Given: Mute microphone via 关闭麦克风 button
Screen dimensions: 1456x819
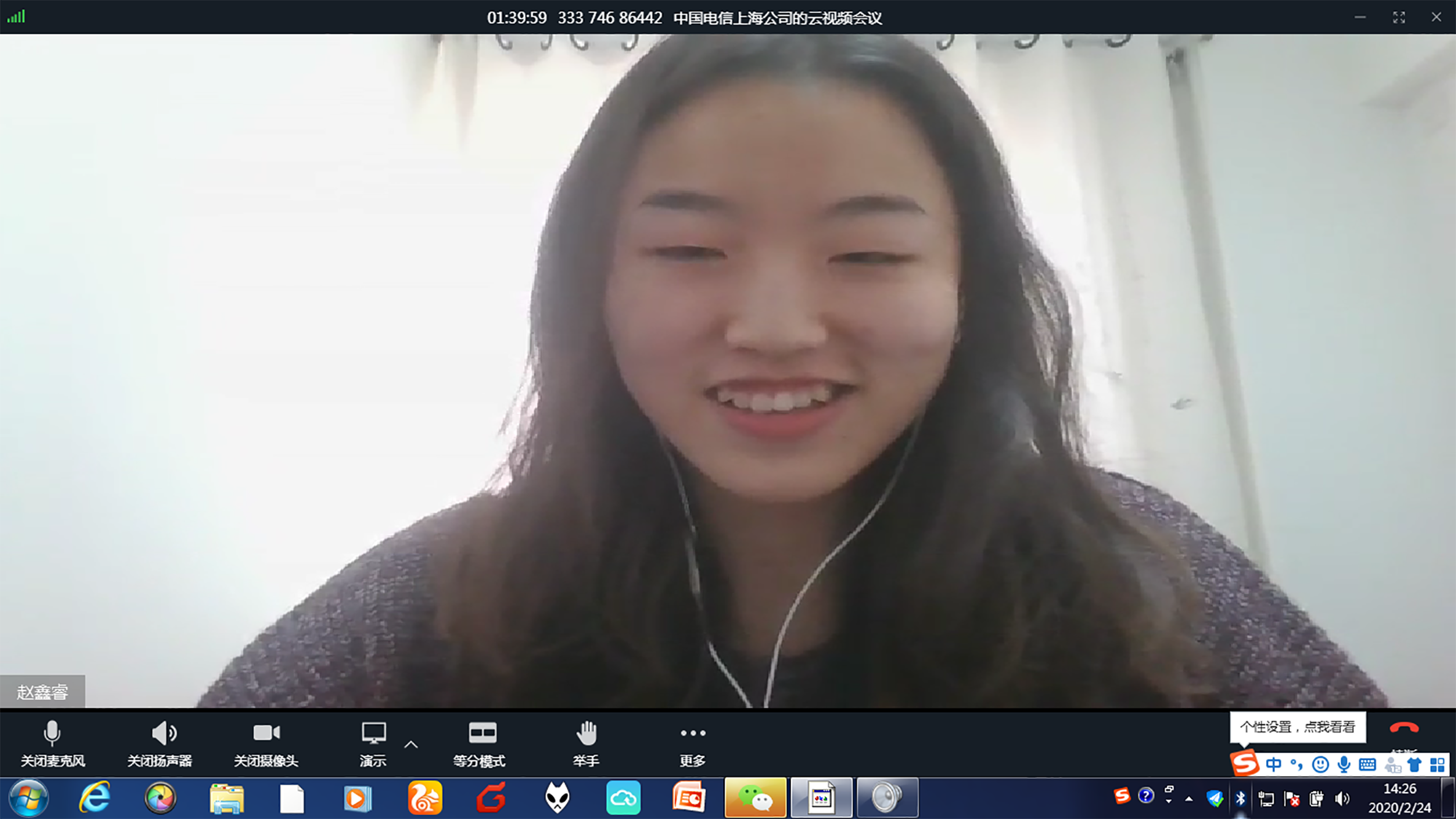Looking at the screenshot, I should coord(52,742).
